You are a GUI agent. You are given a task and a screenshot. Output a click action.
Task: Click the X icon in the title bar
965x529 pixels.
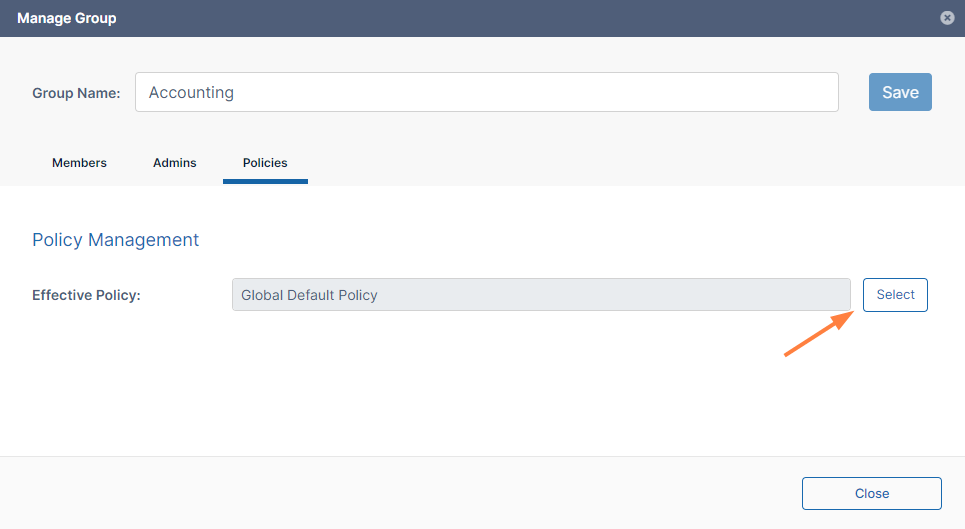pyautogui.click(x=947, y=18)
